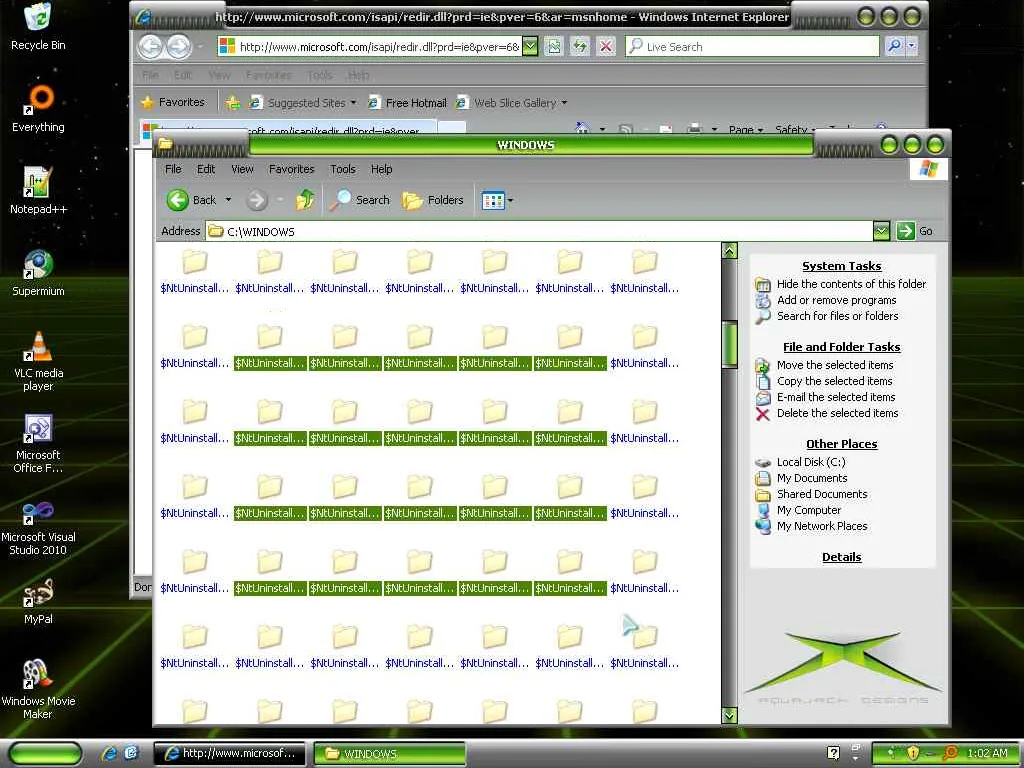1024x768 pixels.
Task: Open the Favorites menu in WINDOWS Explorer
Action: pyautogui.click(x=291, y=169)
